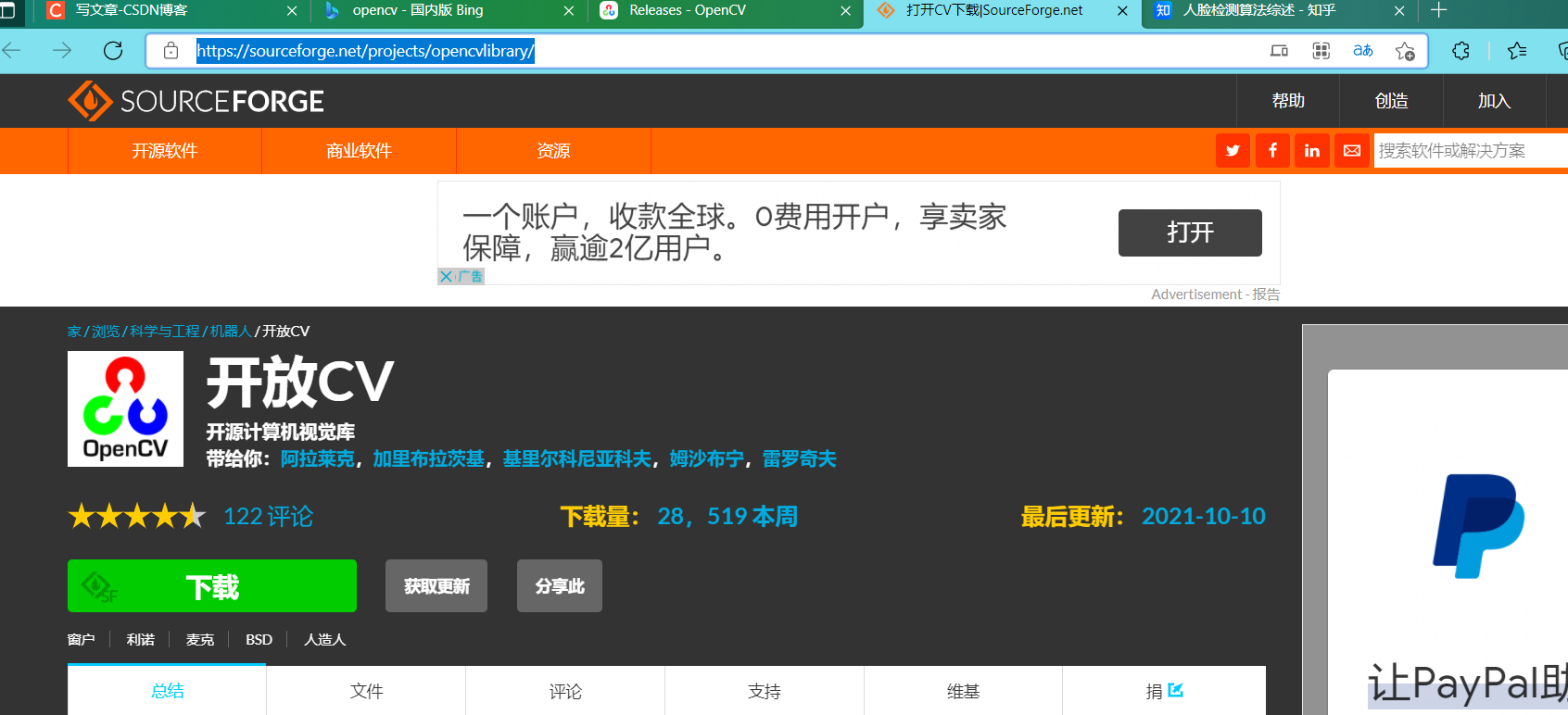This screenshot has height=715, width=1568.
Task: Switch to the 支持 project tab
Action: (x=765, y=691)
